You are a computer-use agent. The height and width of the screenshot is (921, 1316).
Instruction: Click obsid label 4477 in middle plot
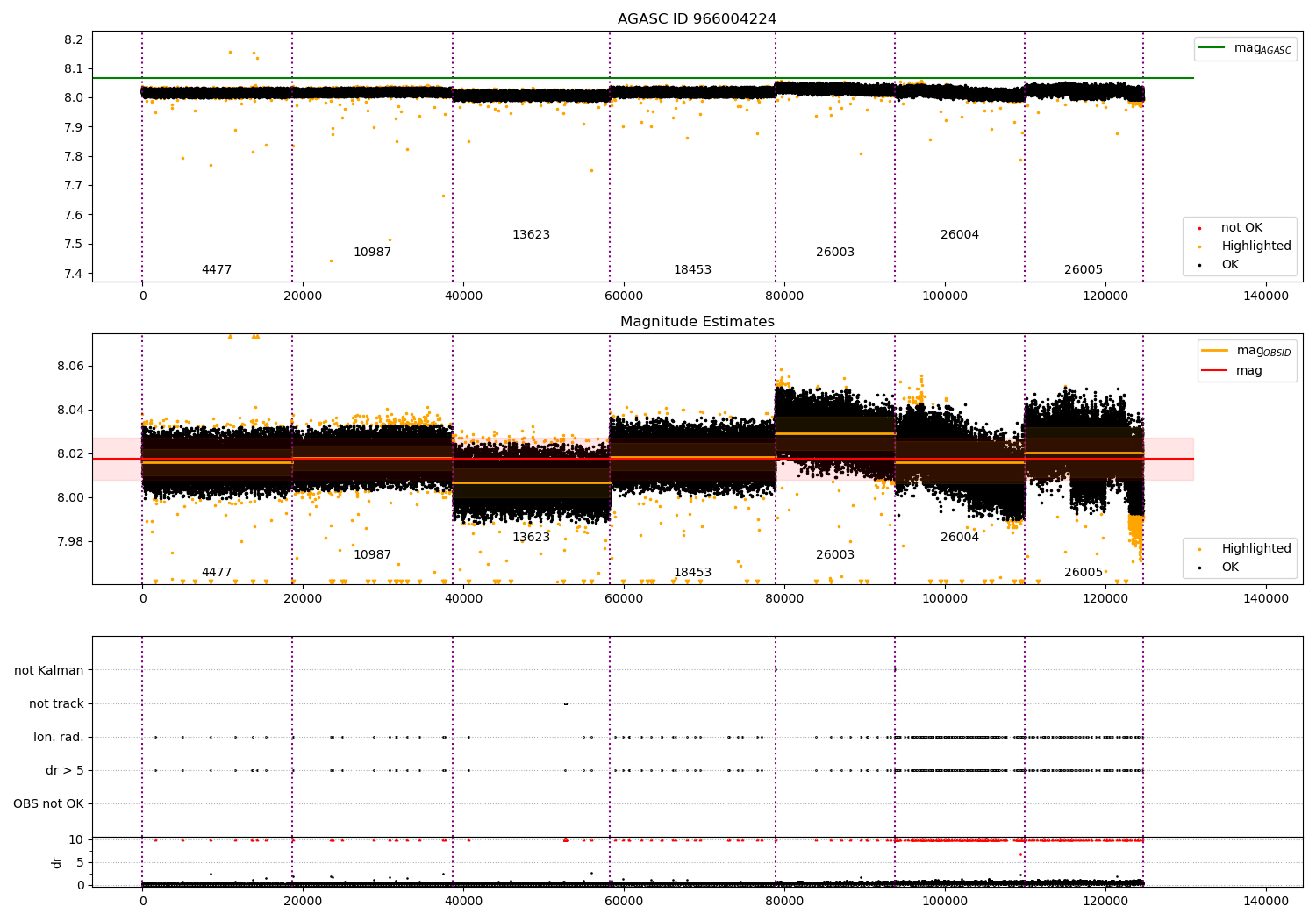[217, 573]
